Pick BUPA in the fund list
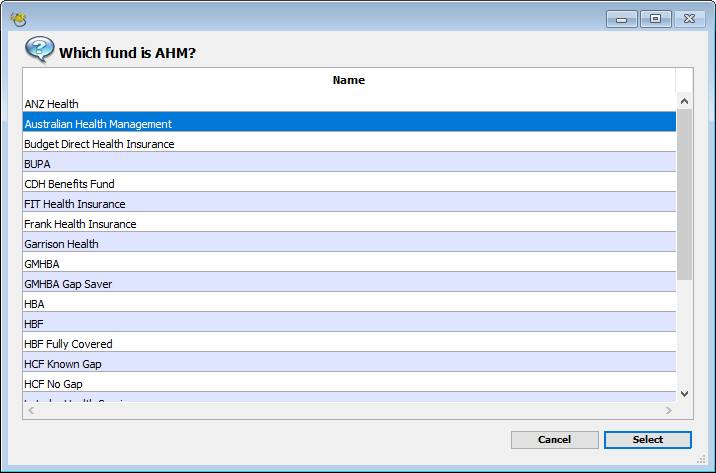 coord(37,164)
